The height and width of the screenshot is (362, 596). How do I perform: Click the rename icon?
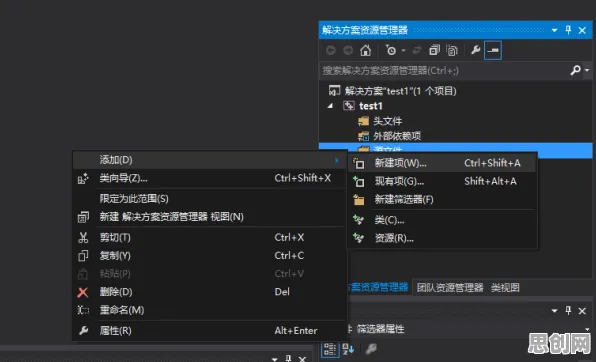83,310
